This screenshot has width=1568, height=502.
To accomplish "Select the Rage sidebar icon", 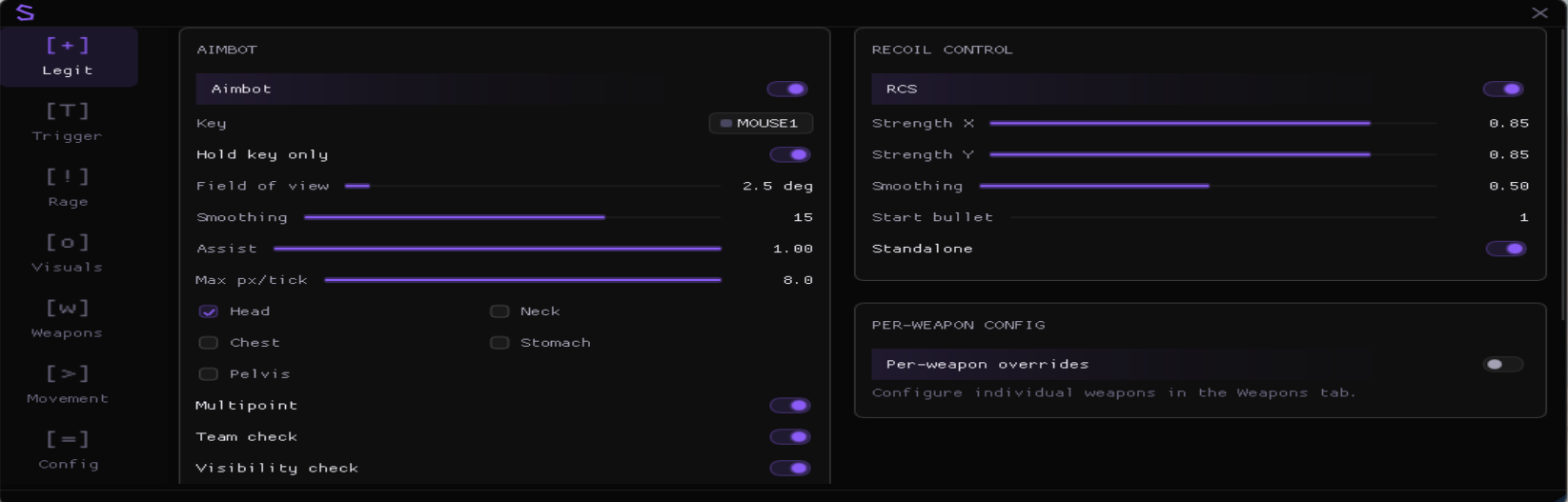I will (68, 176).
